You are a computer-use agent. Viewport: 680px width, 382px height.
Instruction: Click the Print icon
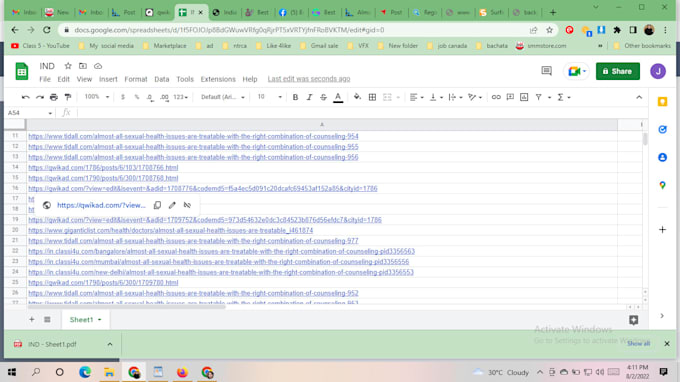54,97
